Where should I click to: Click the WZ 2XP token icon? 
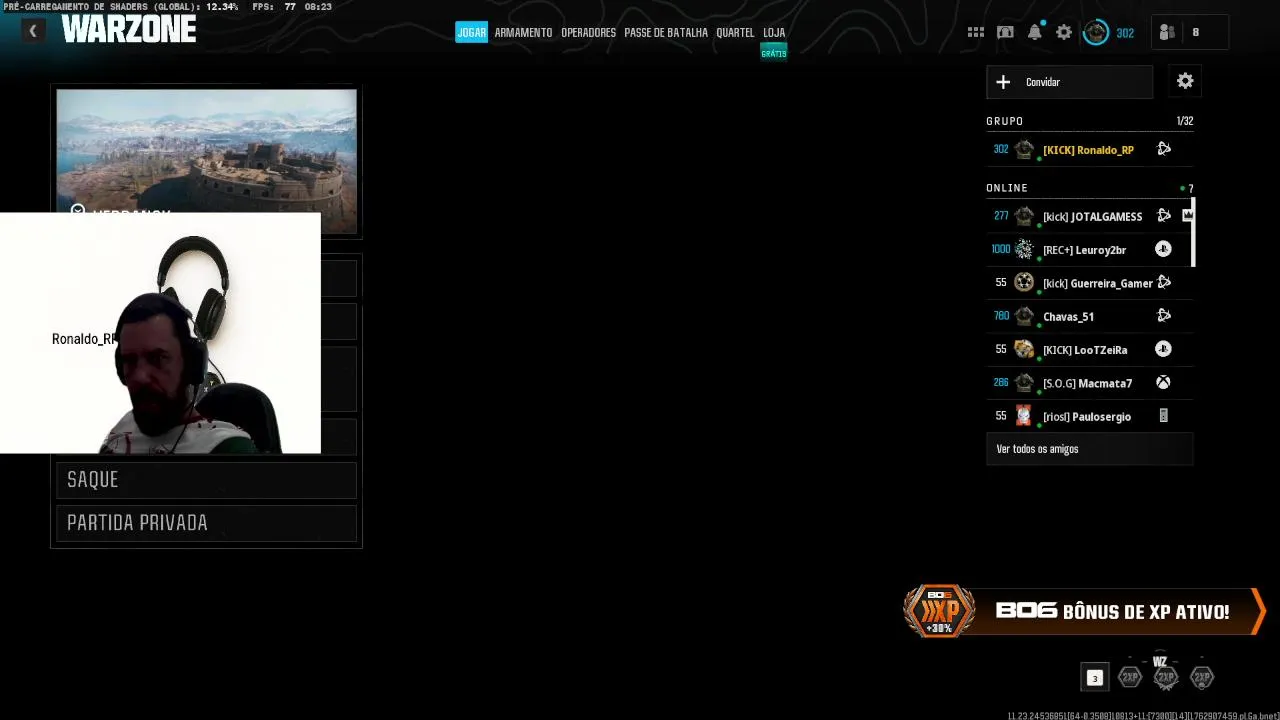pos(1166,675)
